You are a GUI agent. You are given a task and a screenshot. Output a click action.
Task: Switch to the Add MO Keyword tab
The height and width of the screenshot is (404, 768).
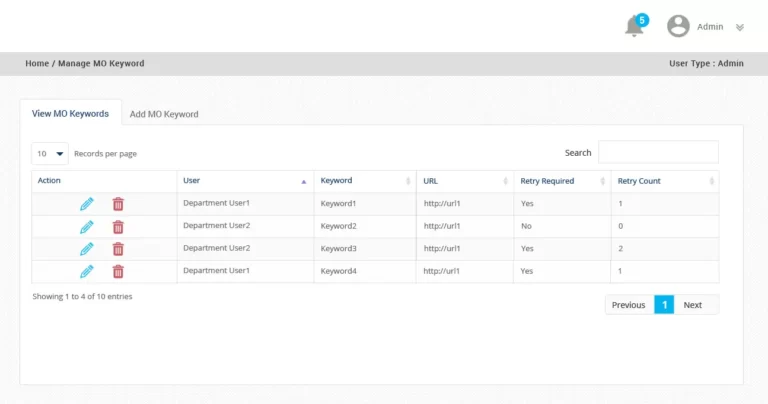click(x=164, y=114)
